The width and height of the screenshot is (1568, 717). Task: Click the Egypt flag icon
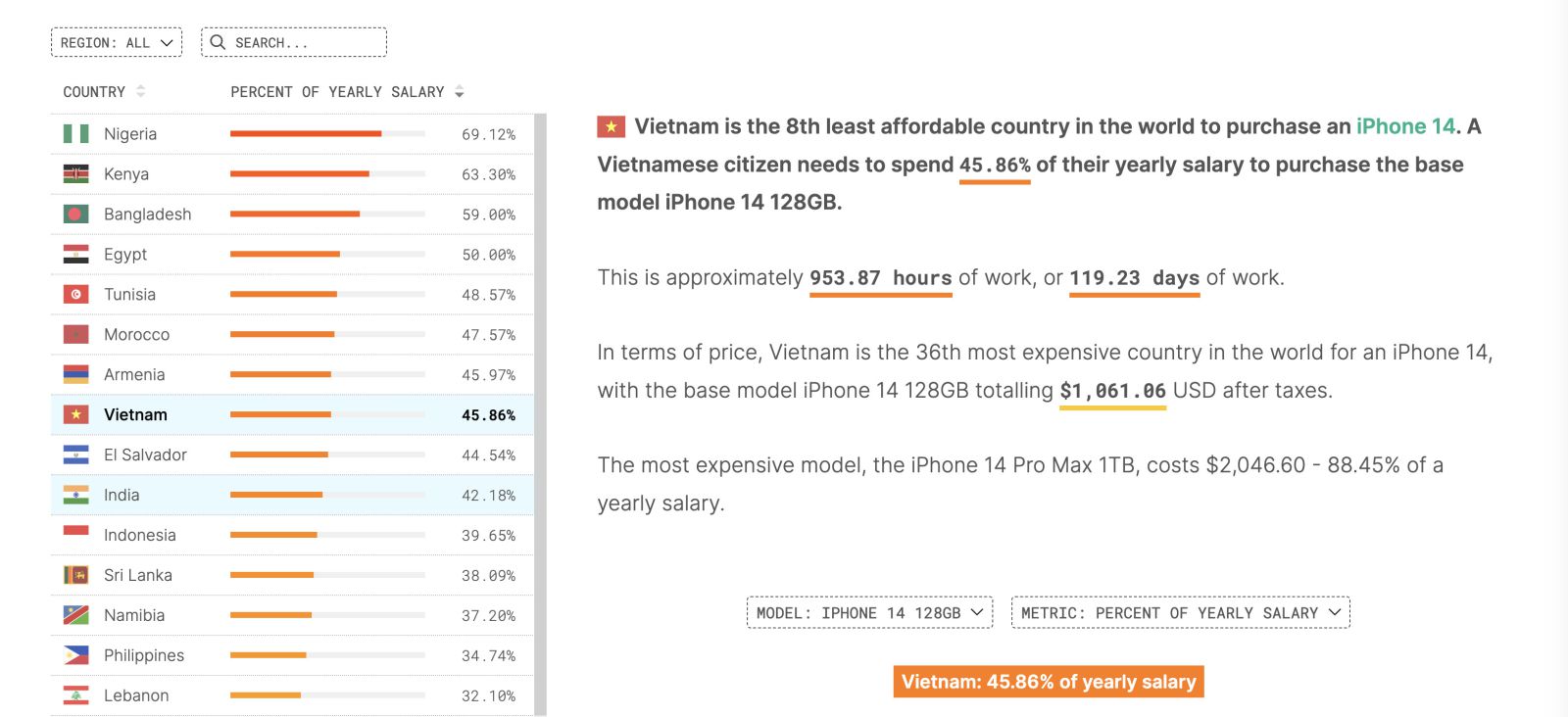point(78,254)
